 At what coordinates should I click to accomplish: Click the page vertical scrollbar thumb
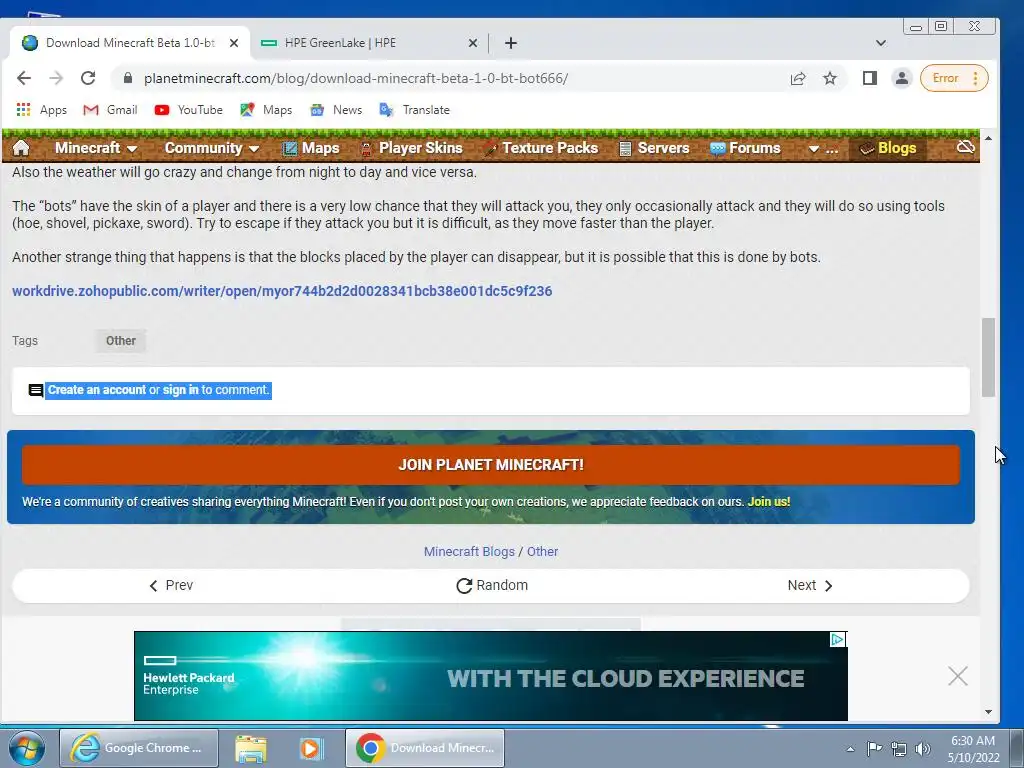click(988, 357)
